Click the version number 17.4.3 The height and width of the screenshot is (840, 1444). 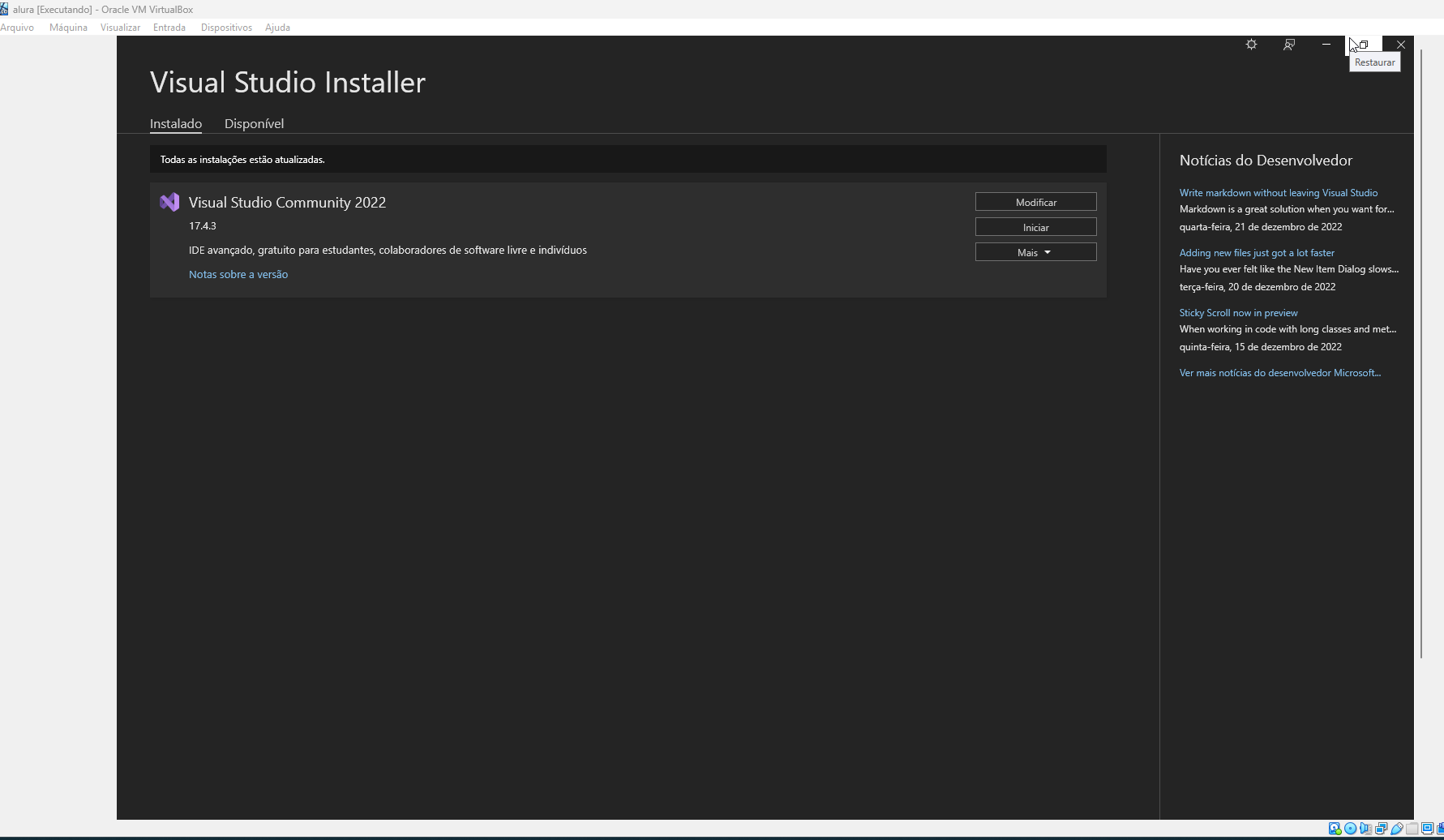[x=203, y=226]
